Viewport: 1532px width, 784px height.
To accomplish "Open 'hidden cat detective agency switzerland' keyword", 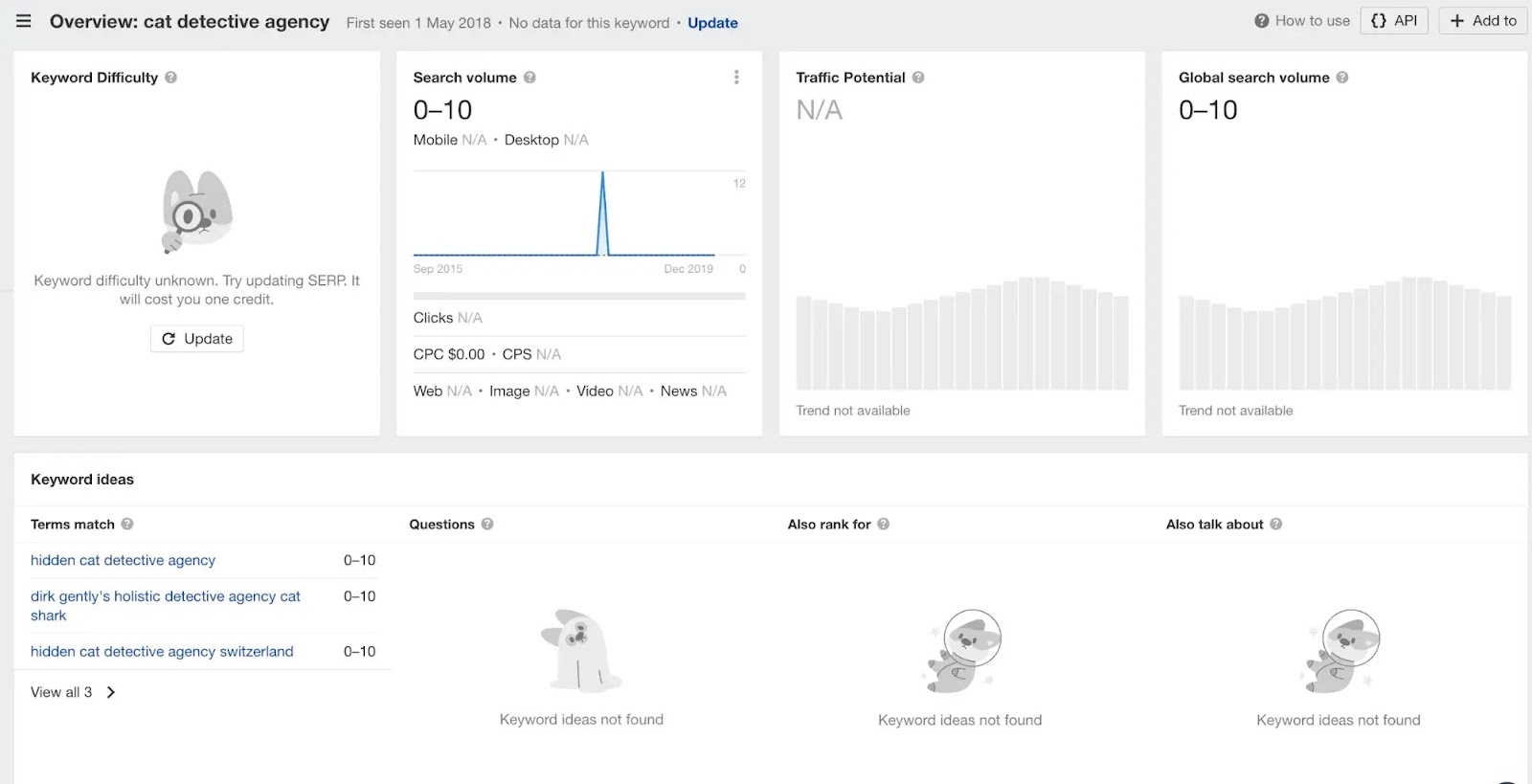I will (x=162, y=652).
